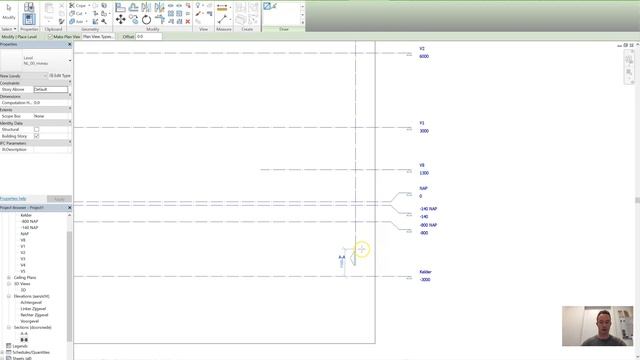Click the Story Above value field
The height and width of the screenshot is (360, 640).
click(51, 89)
